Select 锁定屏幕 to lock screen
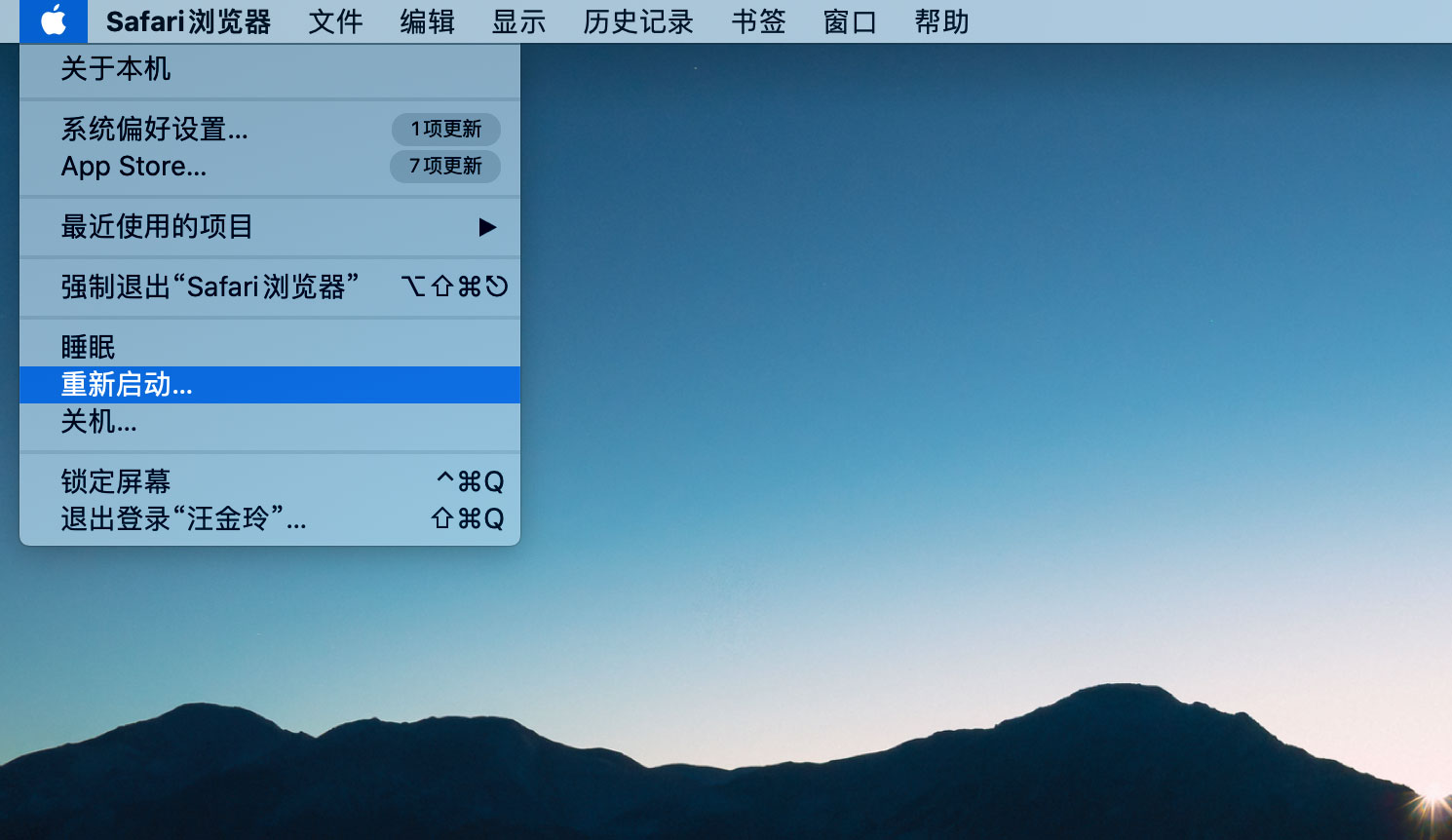 point(114,481)
